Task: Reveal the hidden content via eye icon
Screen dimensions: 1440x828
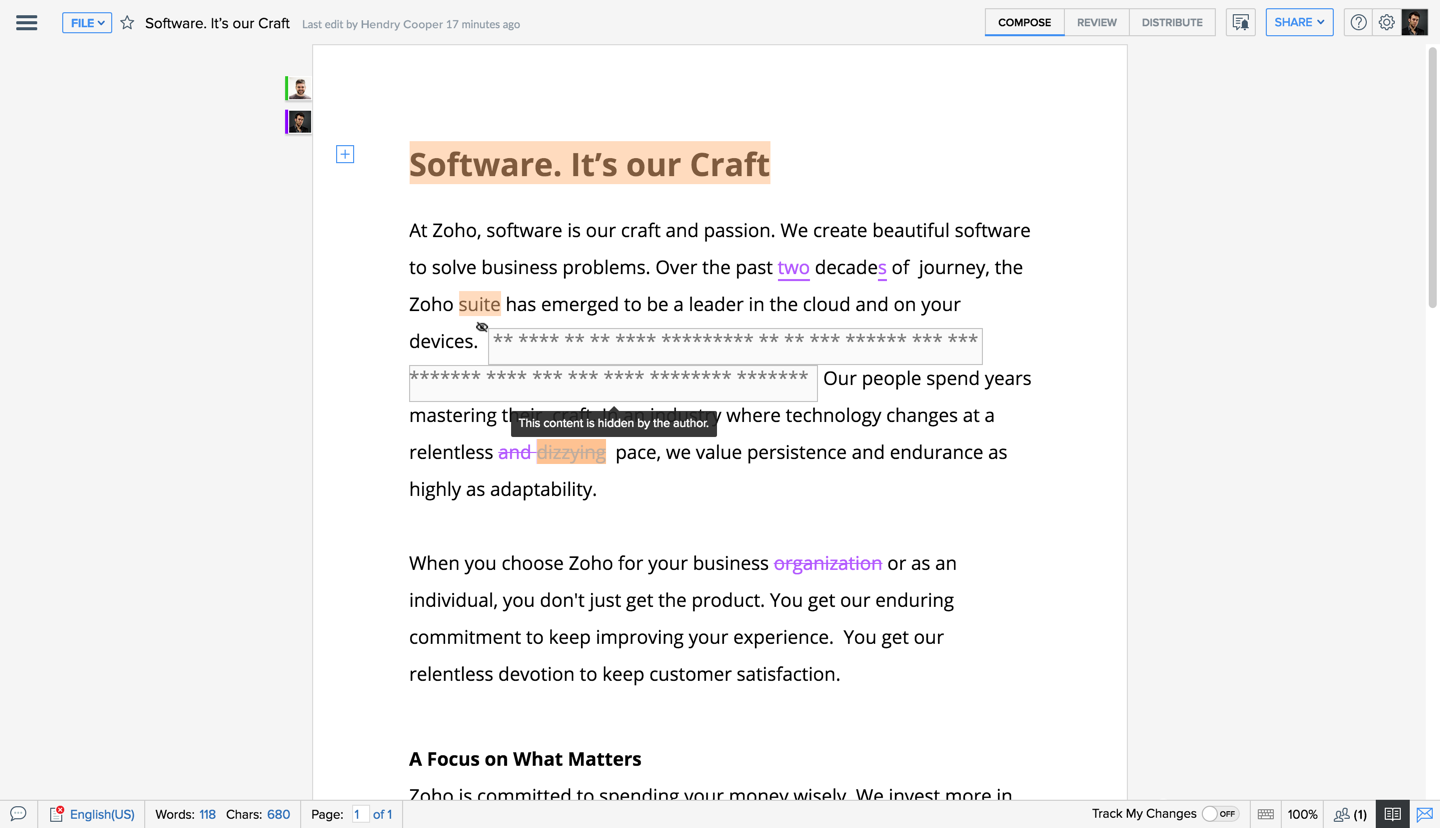Action: (x=482, y=327)
